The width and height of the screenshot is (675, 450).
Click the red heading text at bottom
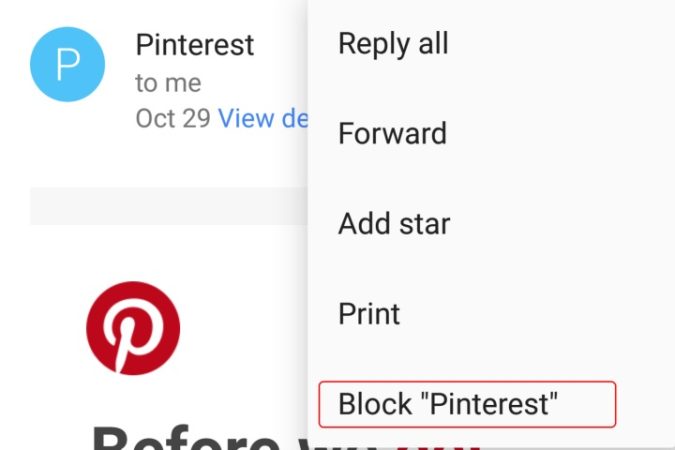438,446
